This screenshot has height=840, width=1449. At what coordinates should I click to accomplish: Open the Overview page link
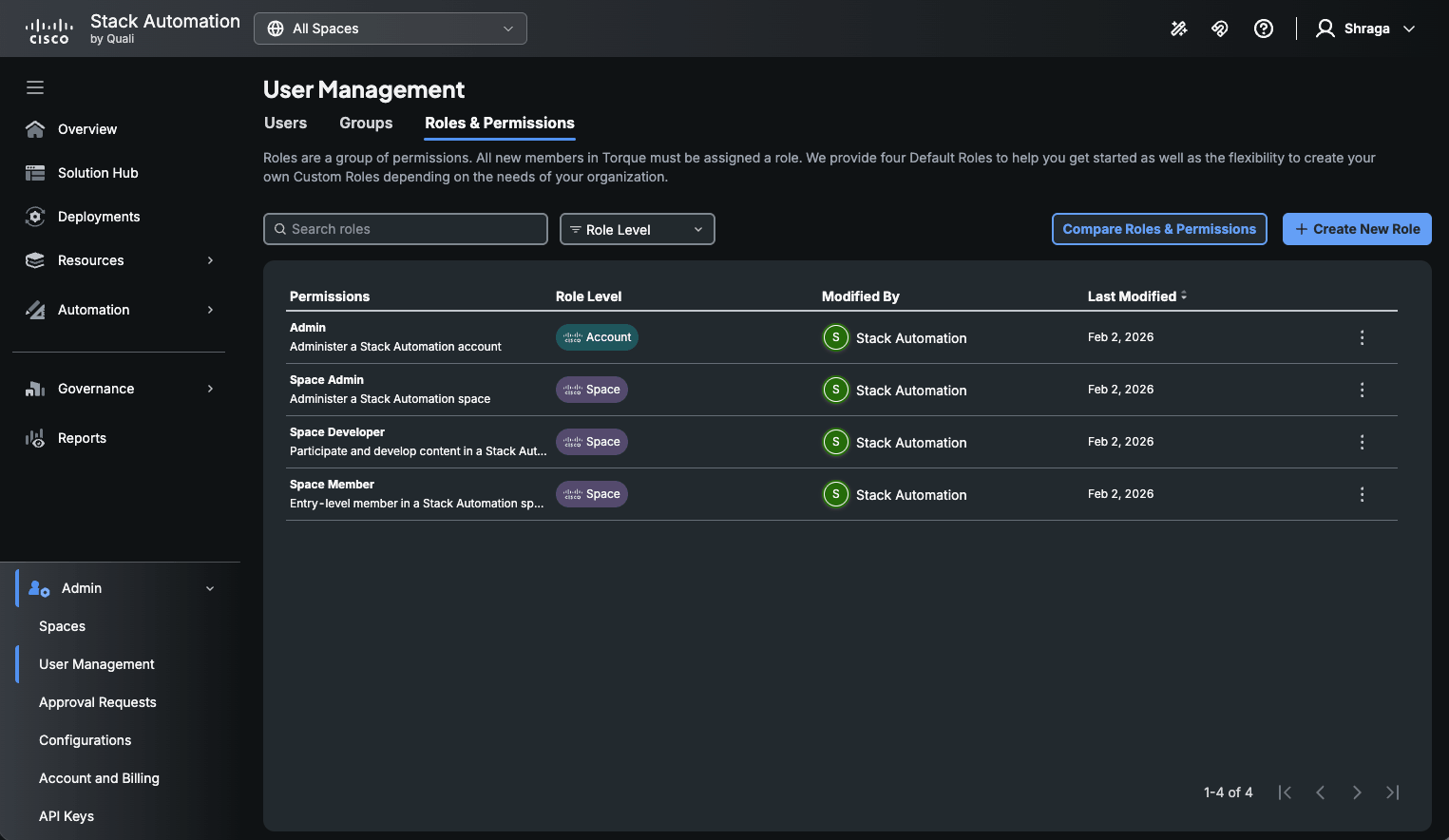pyautogui.click(x=87, y=129)
